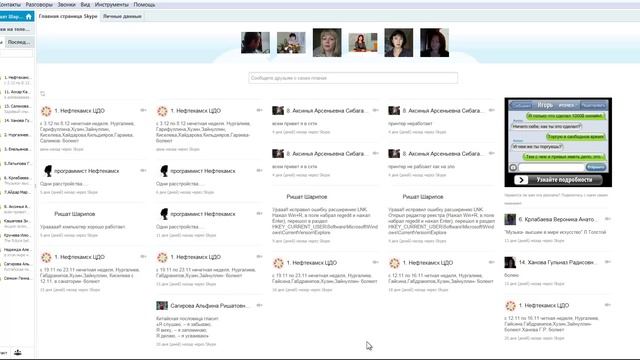
Task: Select contact Семен in sidebar
Action: tap(16, 278)
